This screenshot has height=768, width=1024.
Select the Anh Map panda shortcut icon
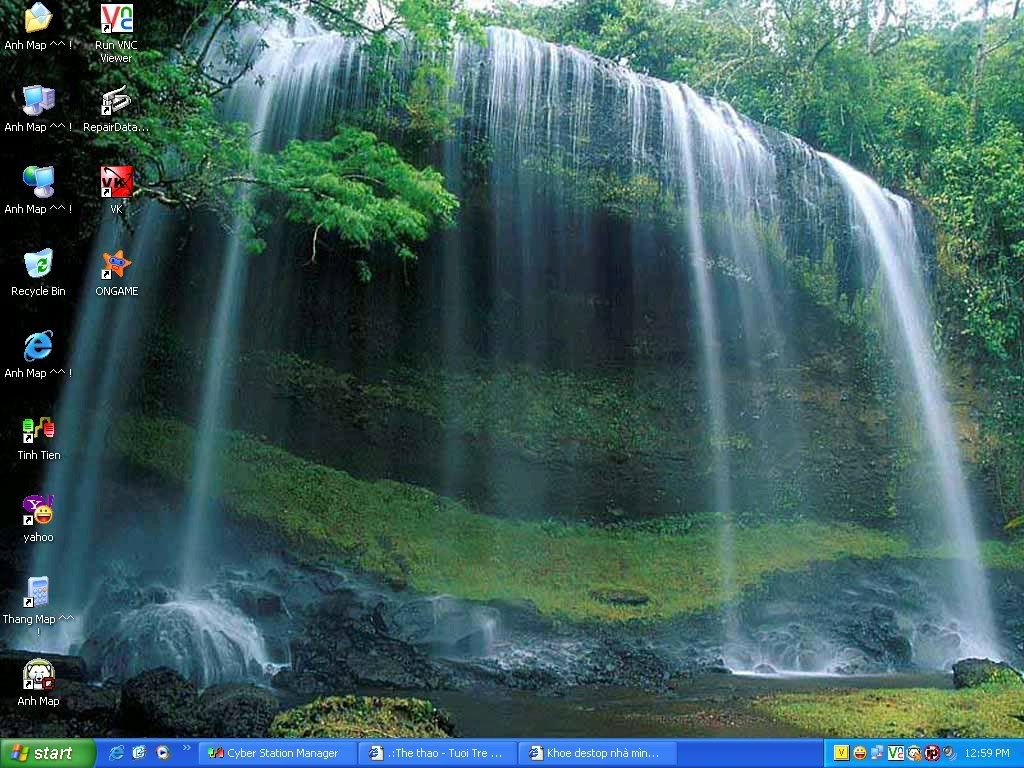click(38, 676)
